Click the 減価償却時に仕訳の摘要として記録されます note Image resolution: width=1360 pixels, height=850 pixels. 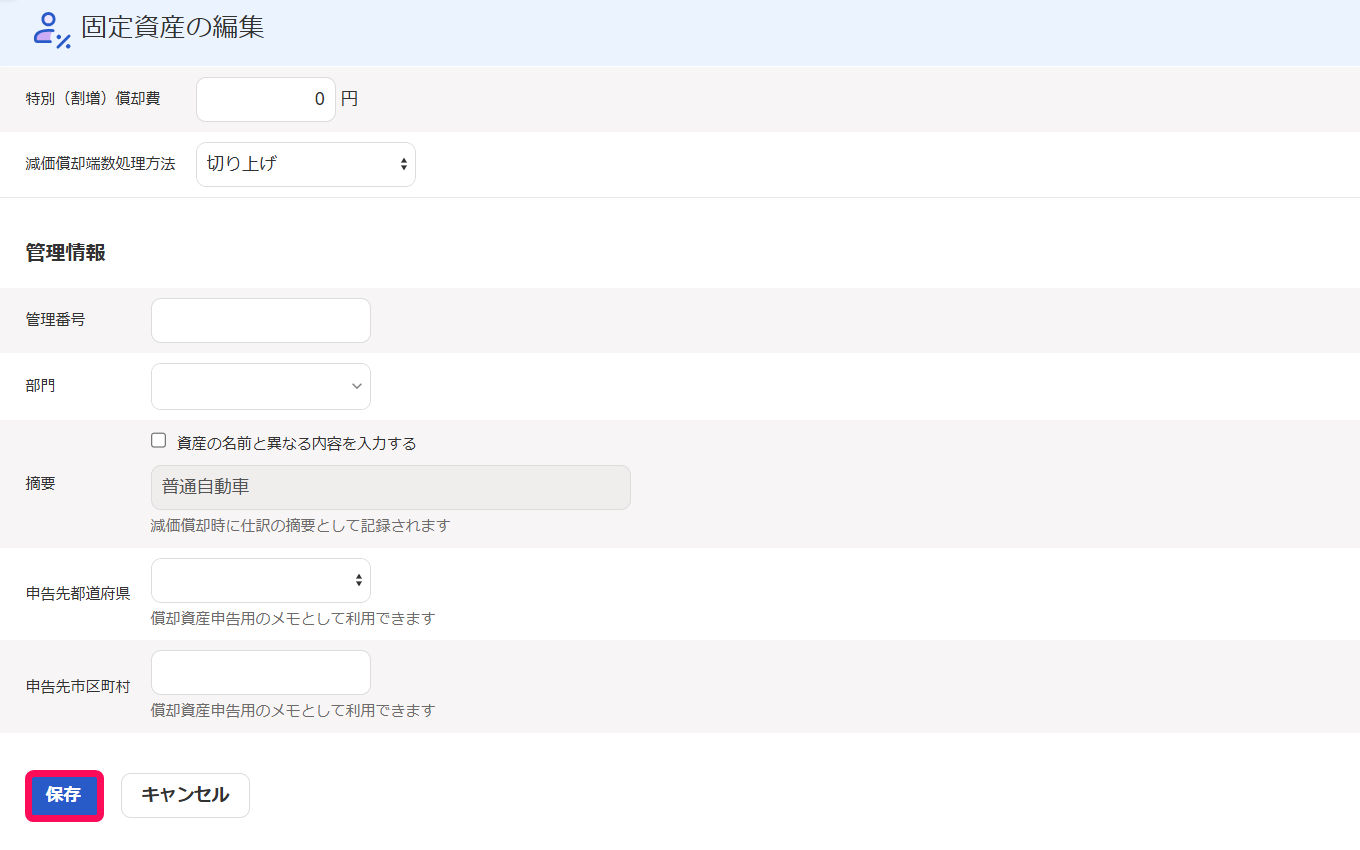point(301,525)
